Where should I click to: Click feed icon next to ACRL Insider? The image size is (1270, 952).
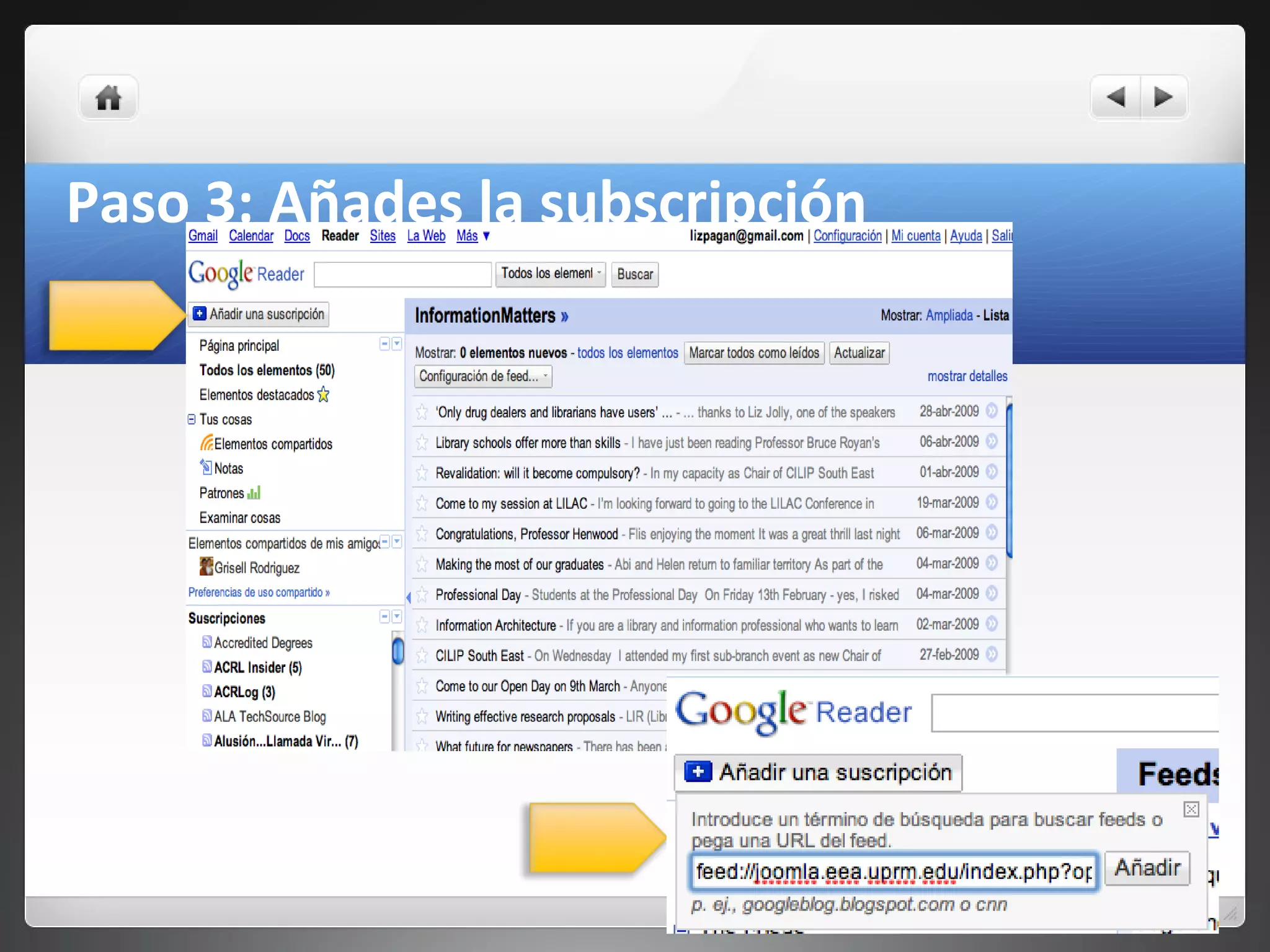[207, 666]
